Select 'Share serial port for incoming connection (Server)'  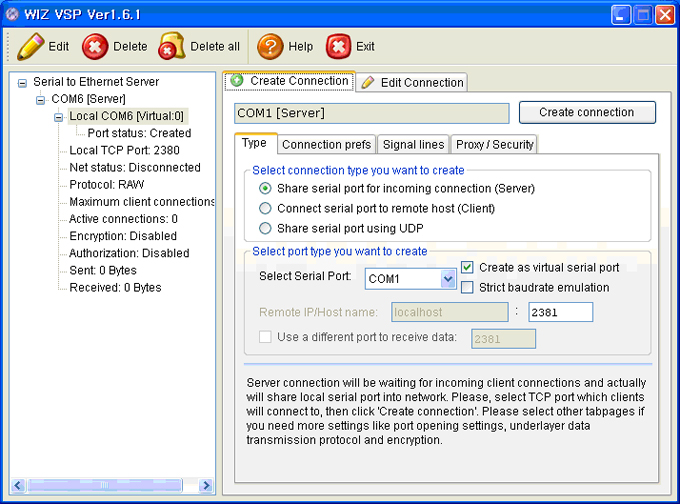tap(265, 188)
